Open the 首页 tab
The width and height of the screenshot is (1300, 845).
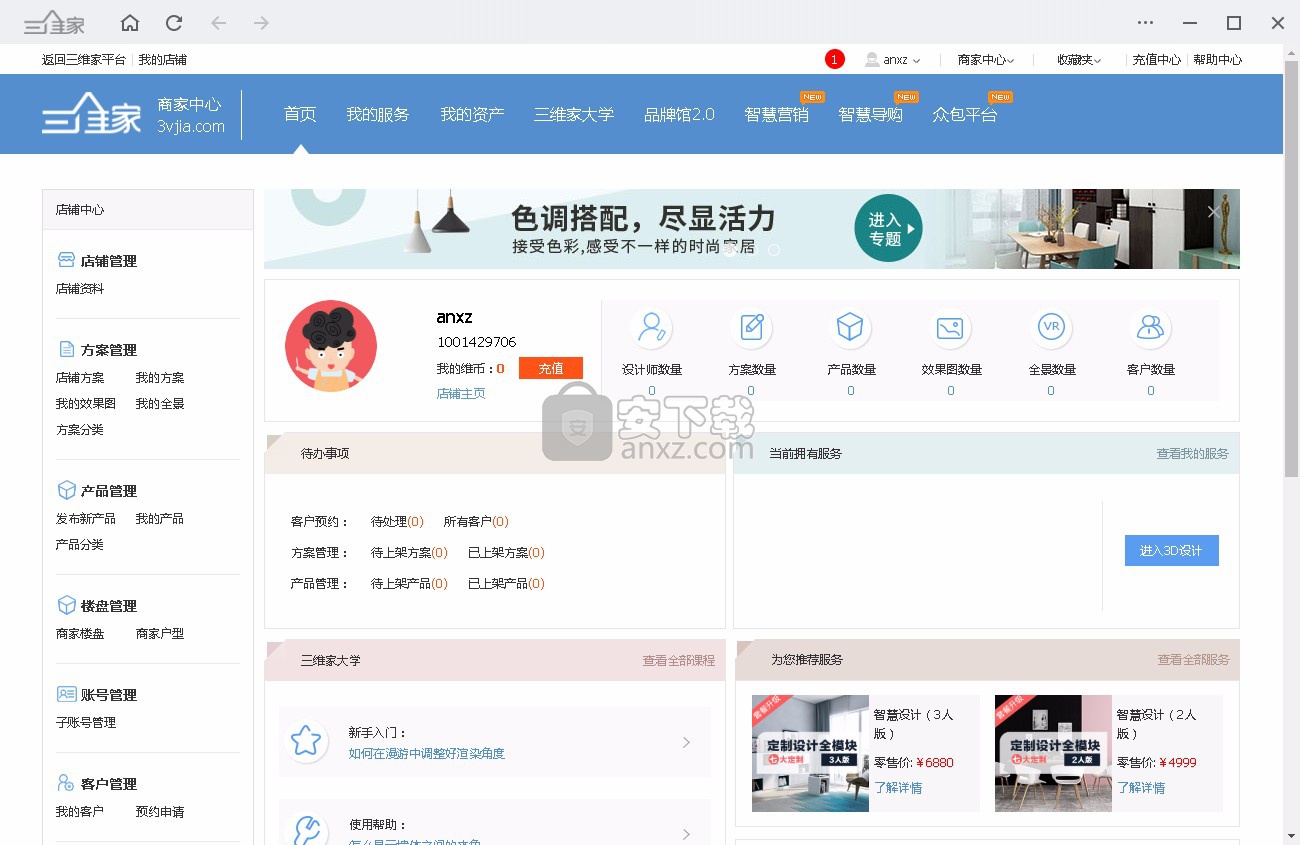pos(300,114)
